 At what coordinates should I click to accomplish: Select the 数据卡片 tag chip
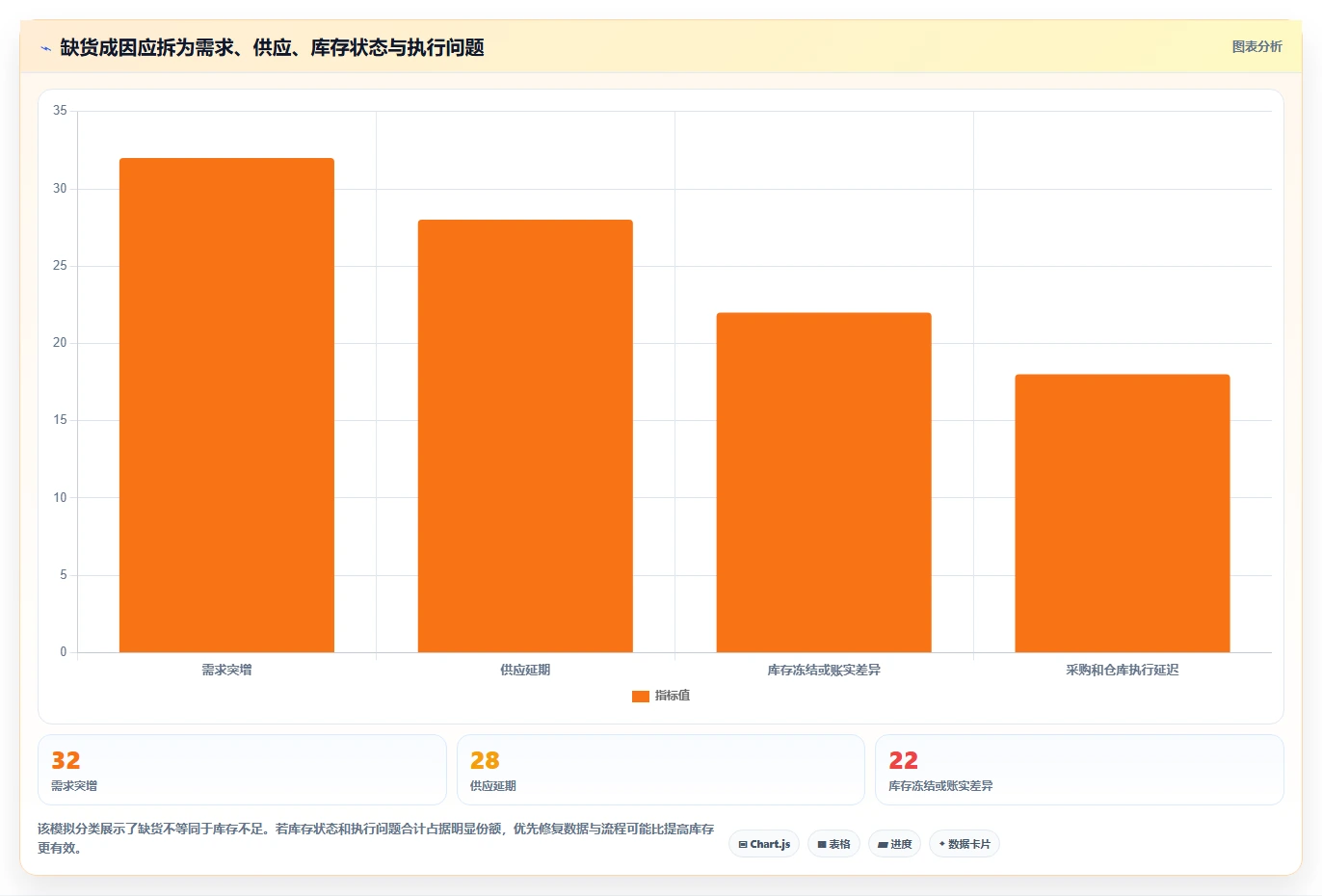tap(965, 844)
